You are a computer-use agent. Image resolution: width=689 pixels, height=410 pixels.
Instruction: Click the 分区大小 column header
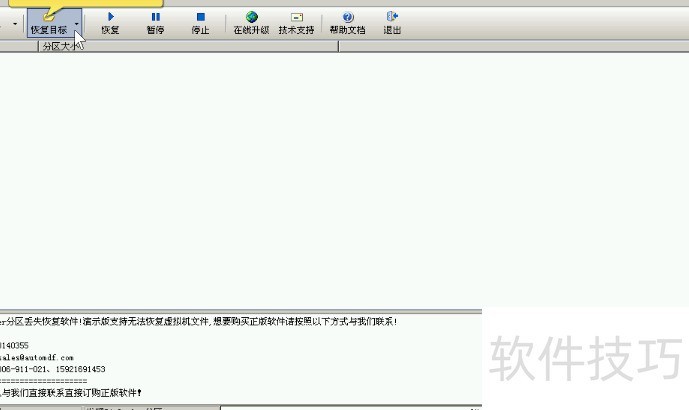(60, 46)
